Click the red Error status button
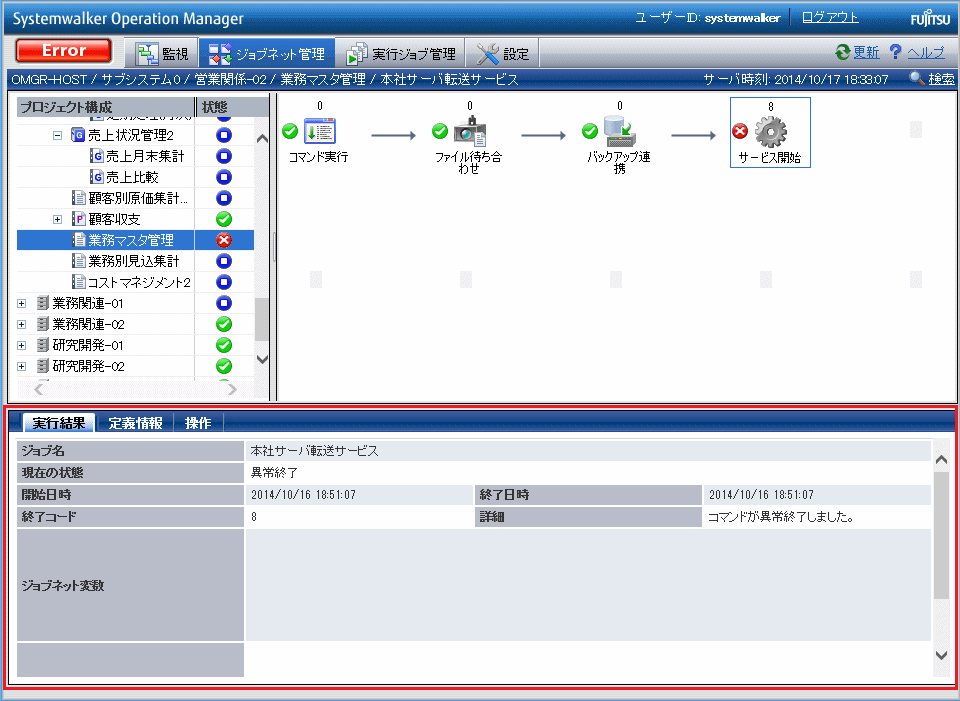Viewport: 960px width, 701px height. tap(64, 51)
